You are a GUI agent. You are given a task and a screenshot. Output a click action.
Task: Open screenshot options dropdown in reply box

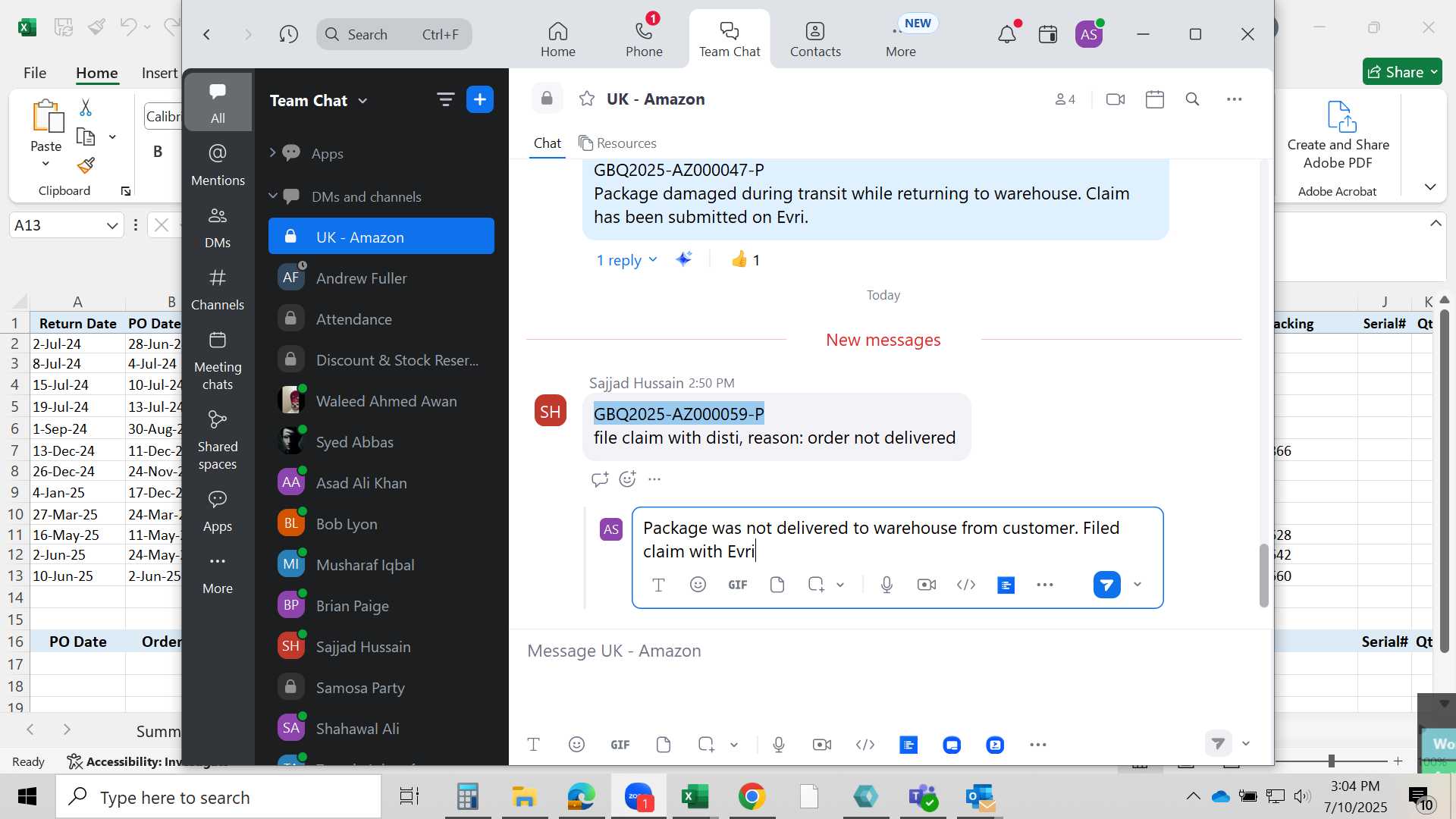840,585
